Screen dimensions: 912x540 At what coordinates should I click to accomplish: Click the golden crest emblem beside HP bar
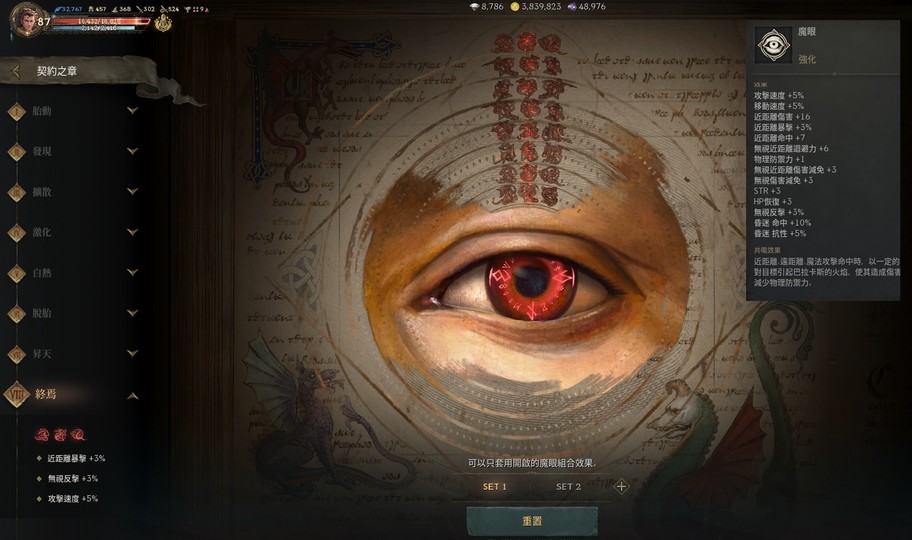(163, 23)
